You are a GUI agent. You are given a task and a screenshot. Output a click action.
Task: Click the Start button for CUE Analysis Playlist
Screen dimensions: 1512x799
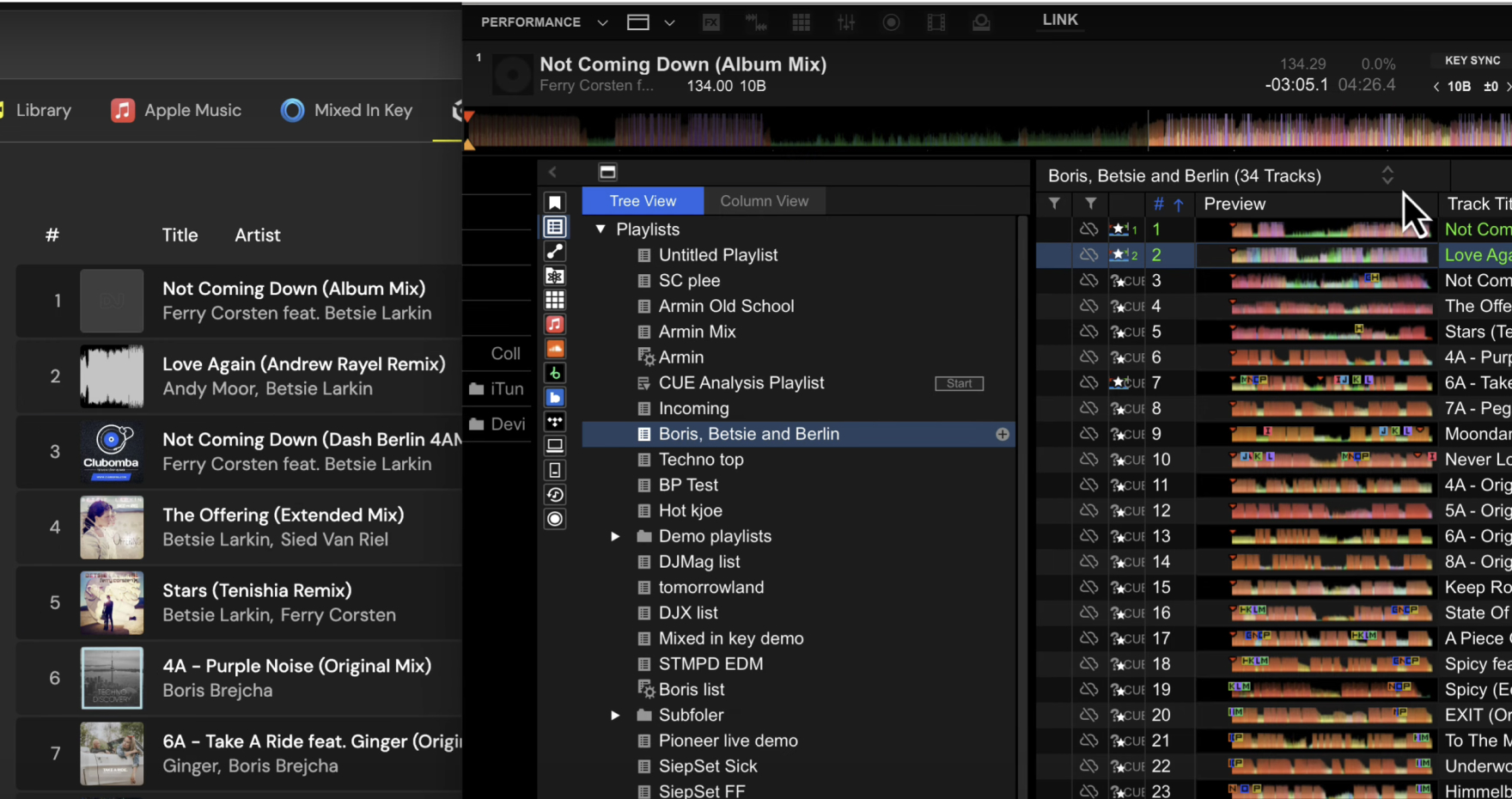pos(959,383)
